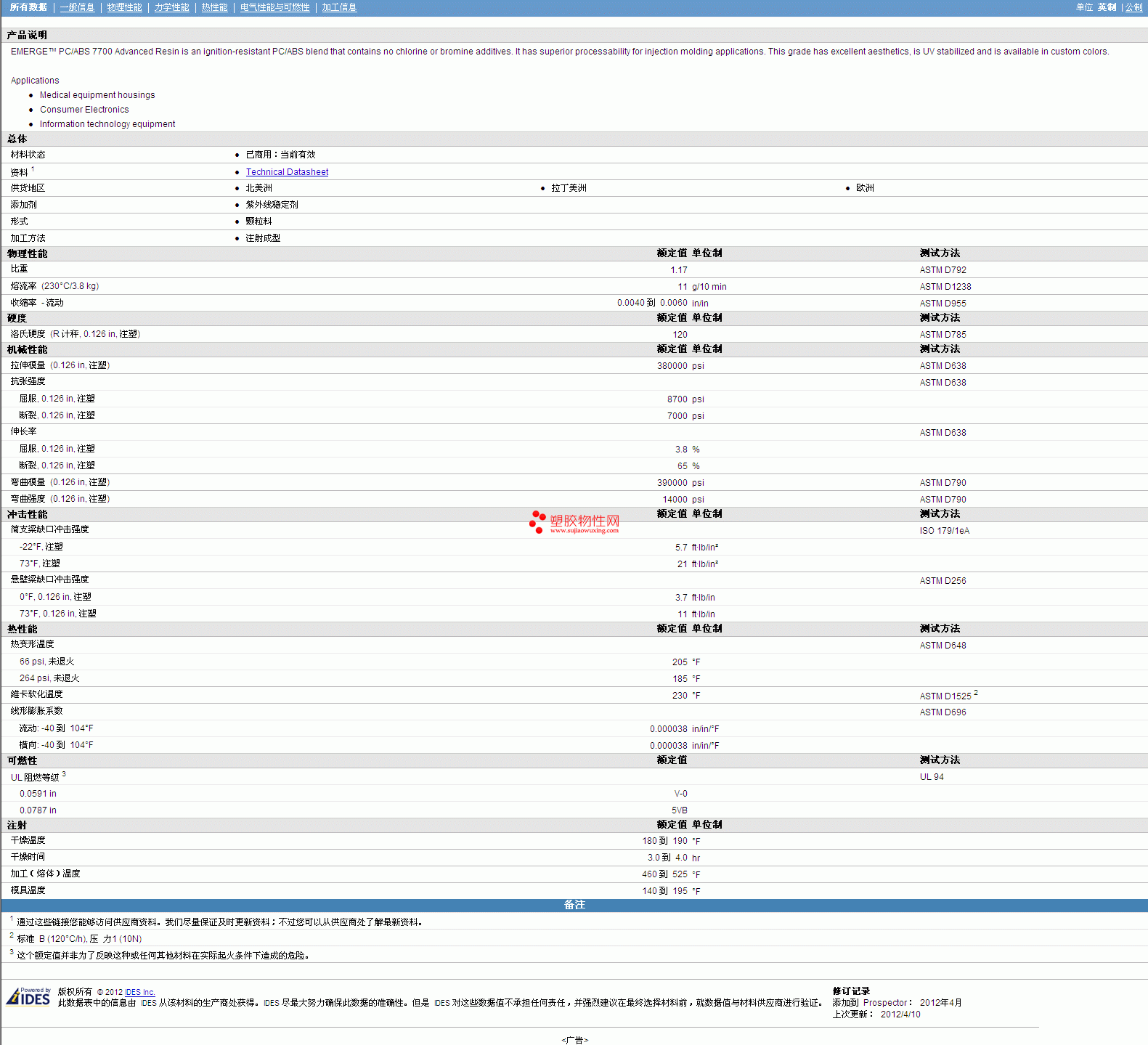1148x1045 pixels.
Task: Click the UL 94 test method
Action: [x=932, y=777]
